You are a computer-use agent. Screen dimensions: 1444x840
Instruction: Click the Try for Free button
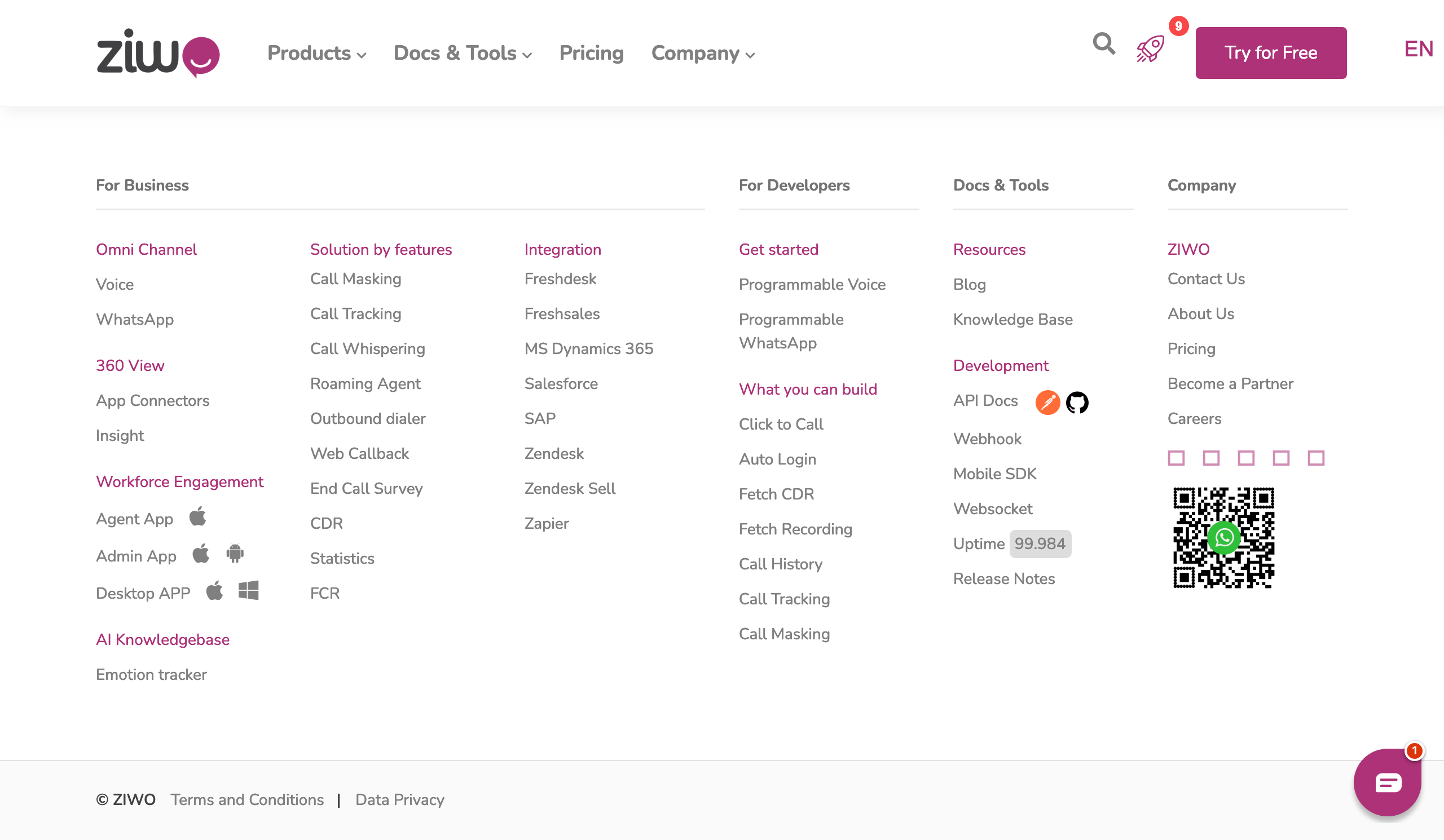1271,52
